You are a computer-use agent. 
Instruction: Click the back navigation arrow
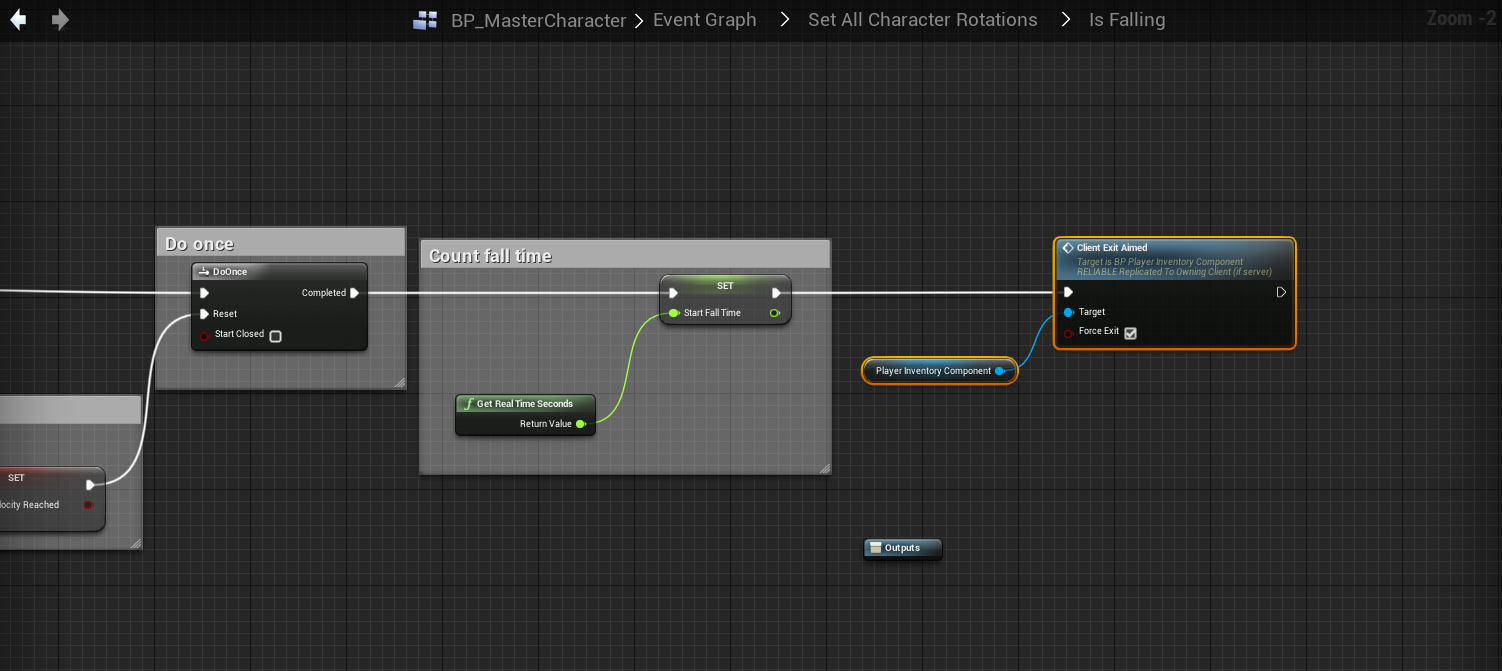(x=18, y=20)
